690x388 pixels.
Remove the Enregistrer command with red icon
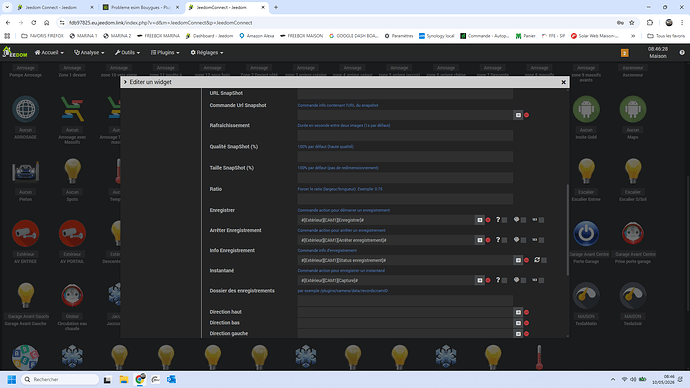coord(488,220)
